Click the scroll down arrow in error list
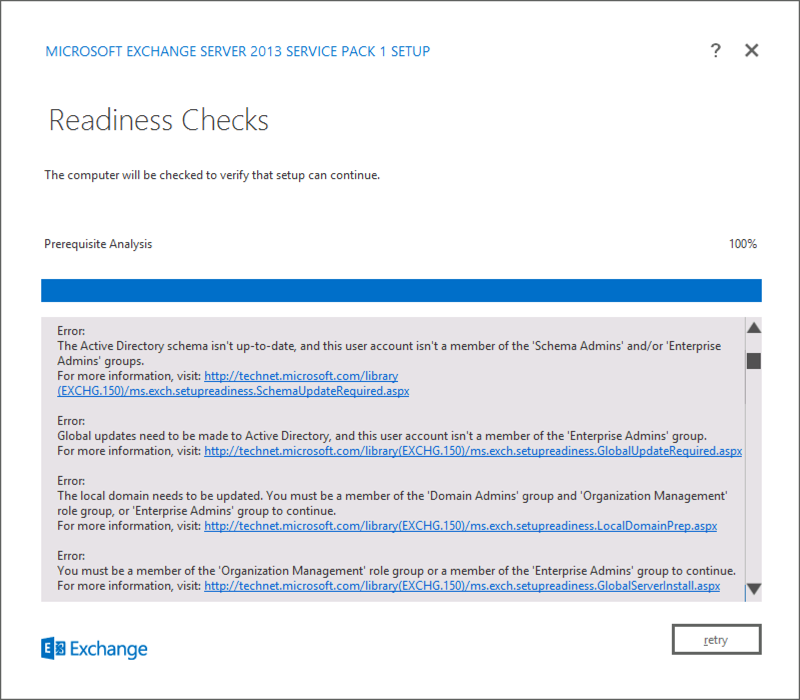 754,589
